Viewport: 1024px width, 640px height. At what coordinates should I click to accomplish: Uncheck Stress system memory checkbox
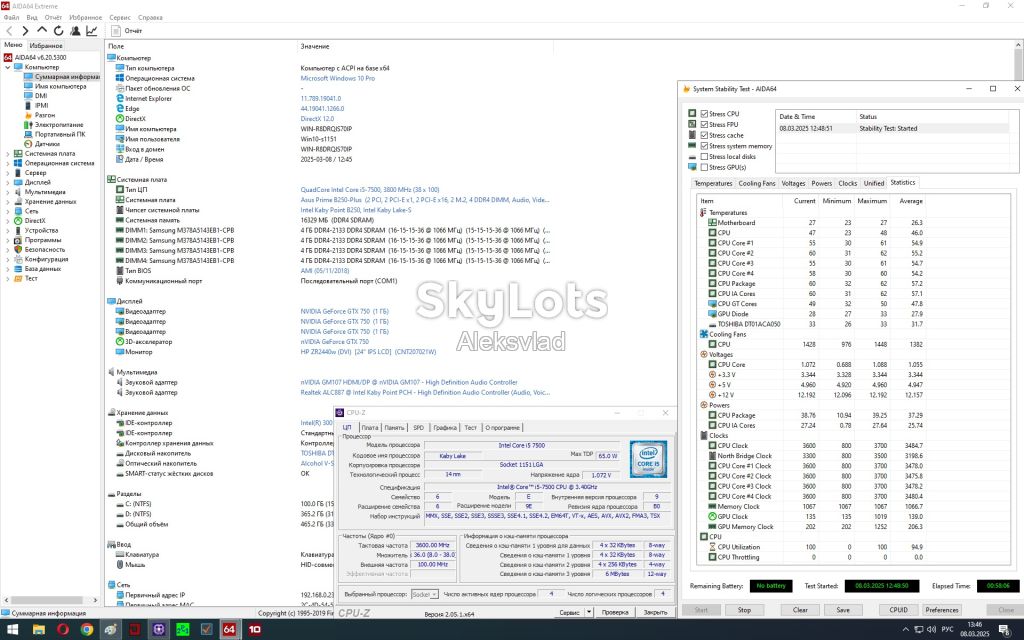[704, 146]
